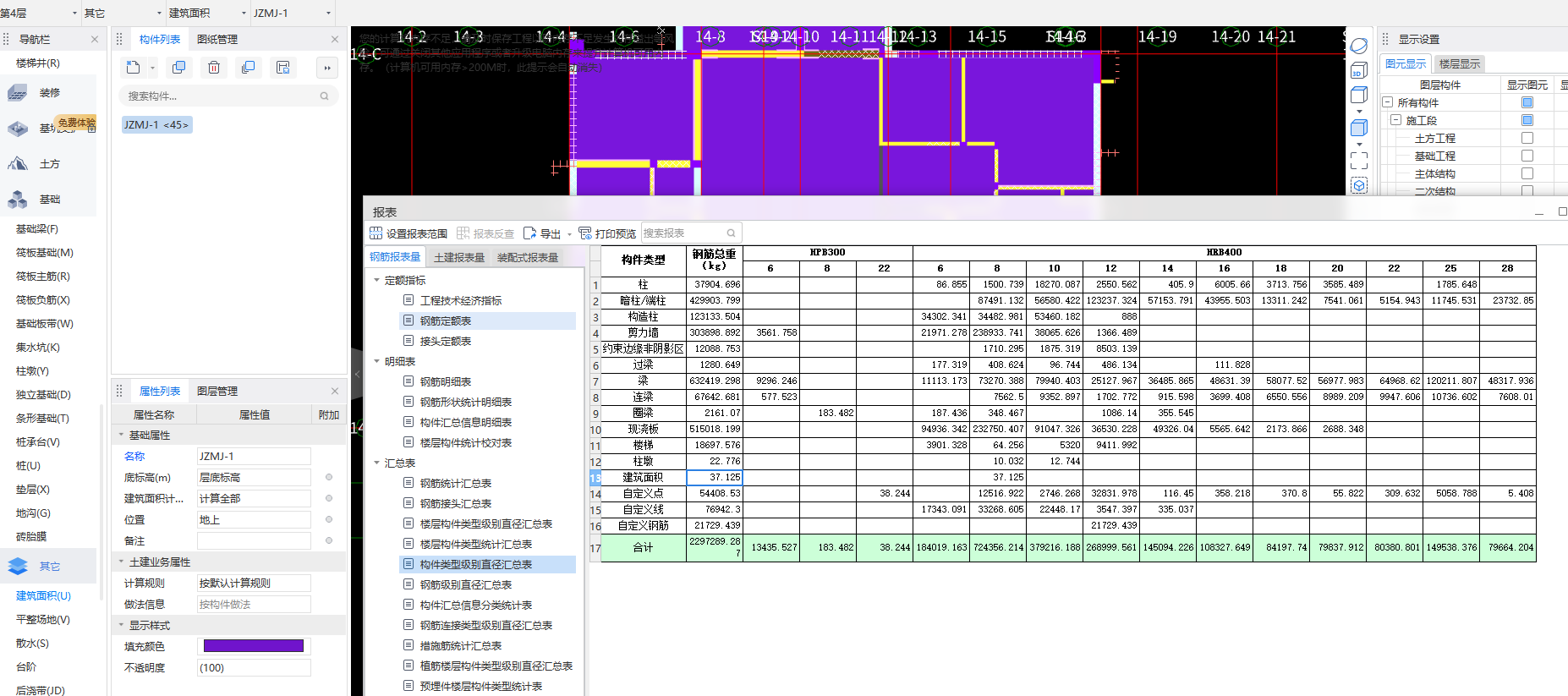Open the dropdown arrow beside new component
The width and height of the screenshot is (1568, 696).
coord(152,69)
